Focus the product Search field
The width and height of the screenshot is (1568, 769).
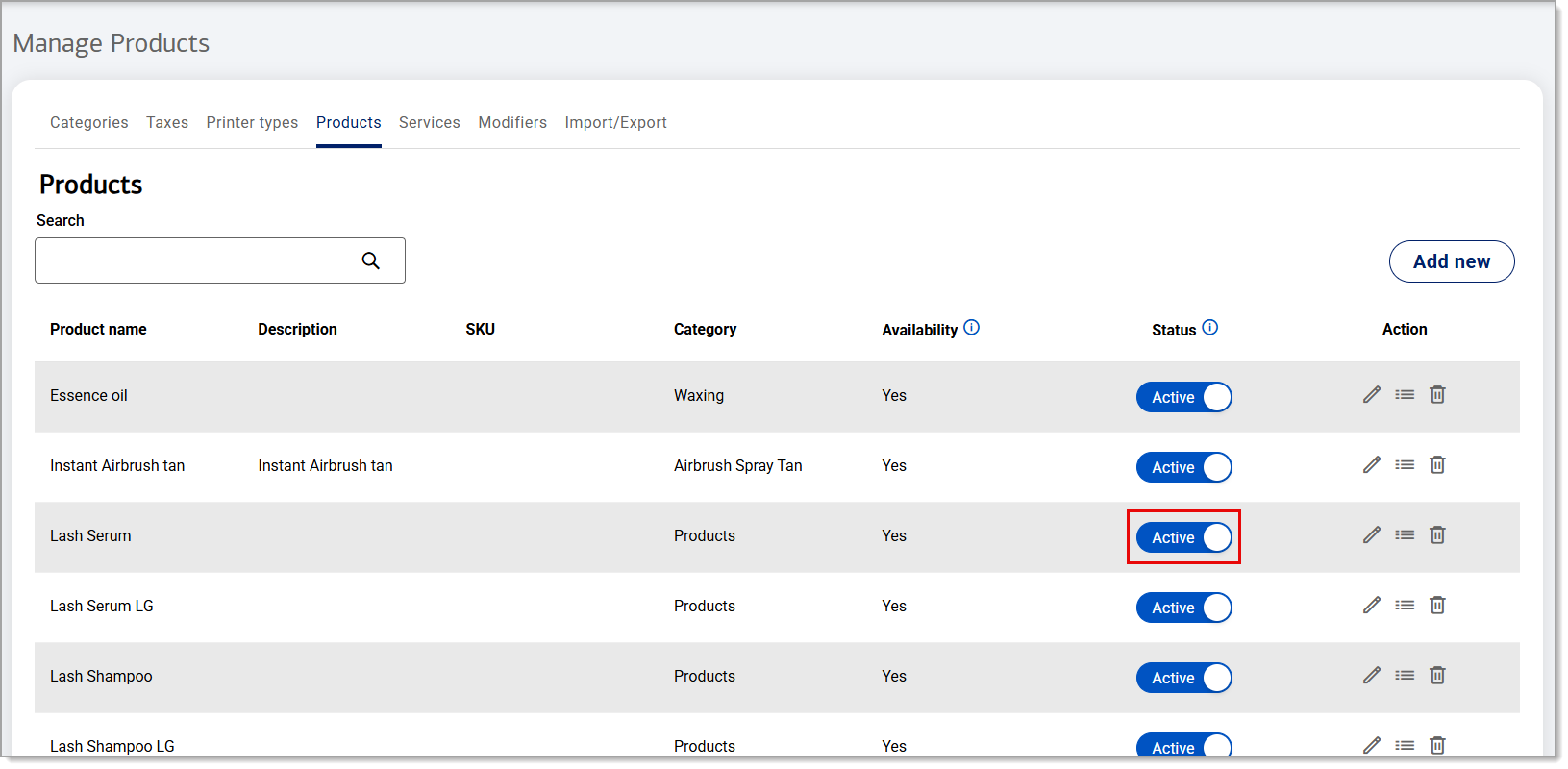[x=220, y=260]
